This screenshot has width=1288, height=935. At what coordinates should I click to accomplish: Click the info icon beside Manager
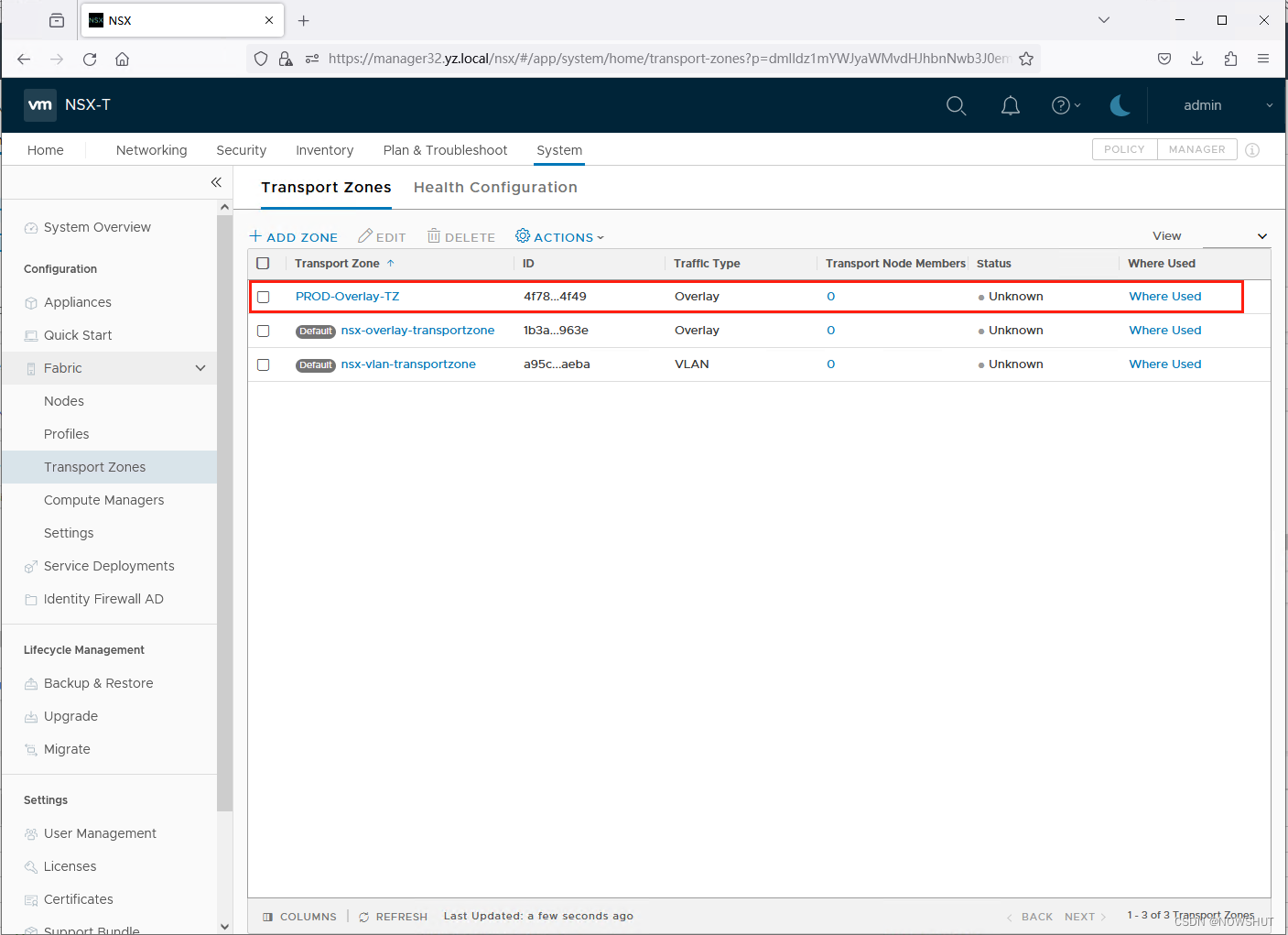click(x=1252, y=150)
